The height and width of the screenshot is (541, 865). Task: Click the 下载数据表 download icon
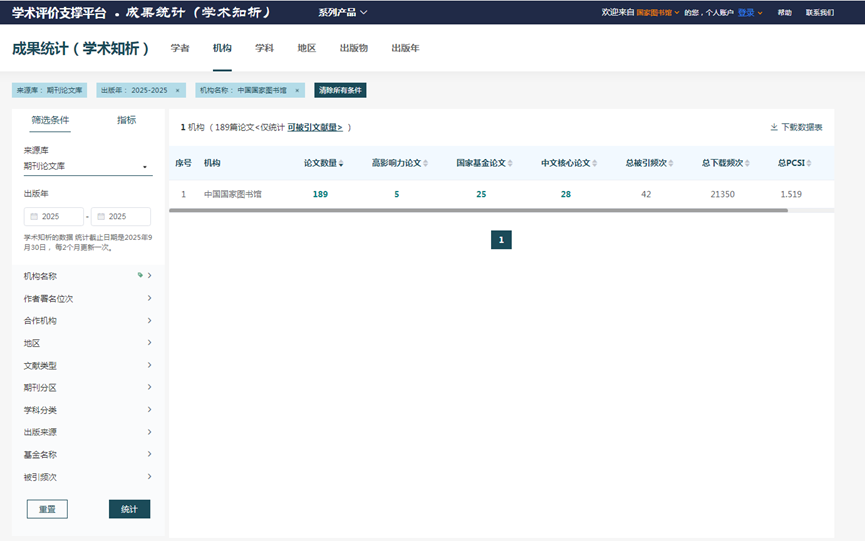tap(774, 128)
